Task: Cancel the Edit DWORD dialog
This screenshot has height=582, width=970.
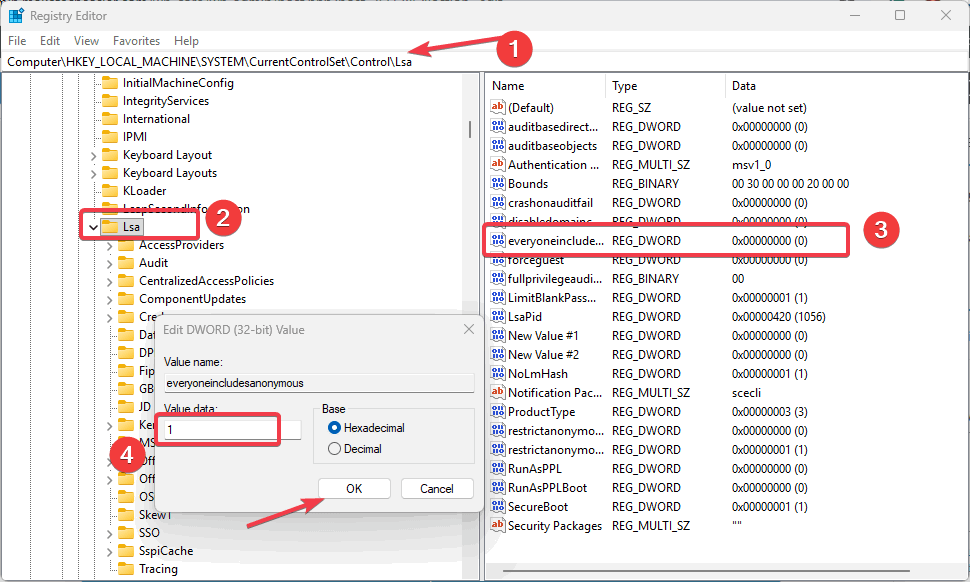Action: coord(437,489)
